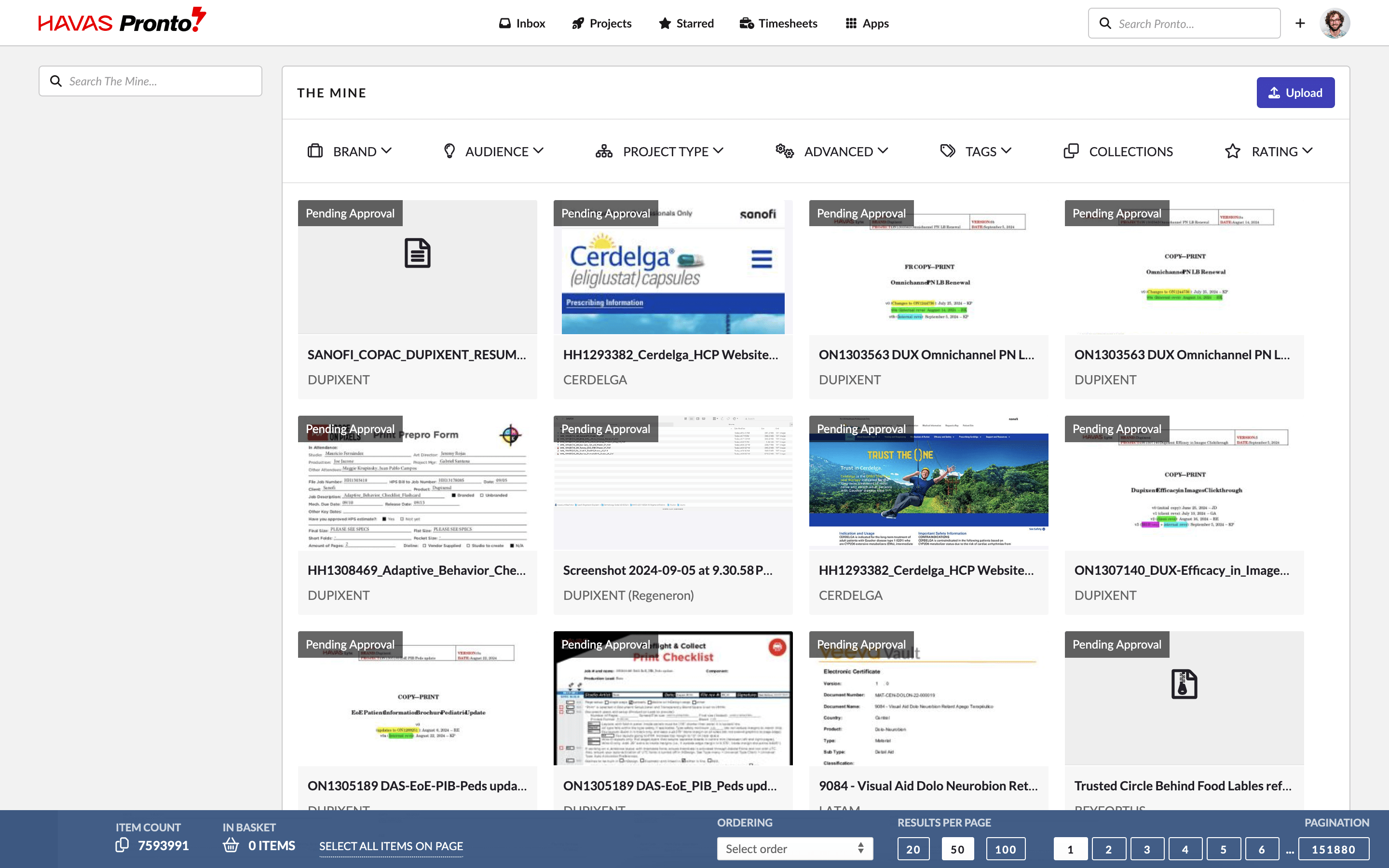Click the Tags label icon
The width and height of the screenshot is (1389, 868).
coord(948,151)
